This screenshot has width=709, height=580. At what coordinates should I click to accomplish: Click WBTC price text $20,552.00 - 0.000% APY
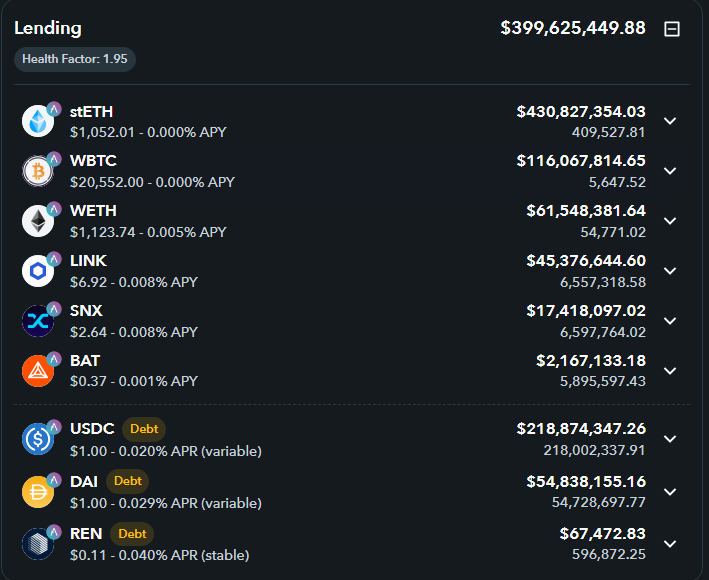152,182
